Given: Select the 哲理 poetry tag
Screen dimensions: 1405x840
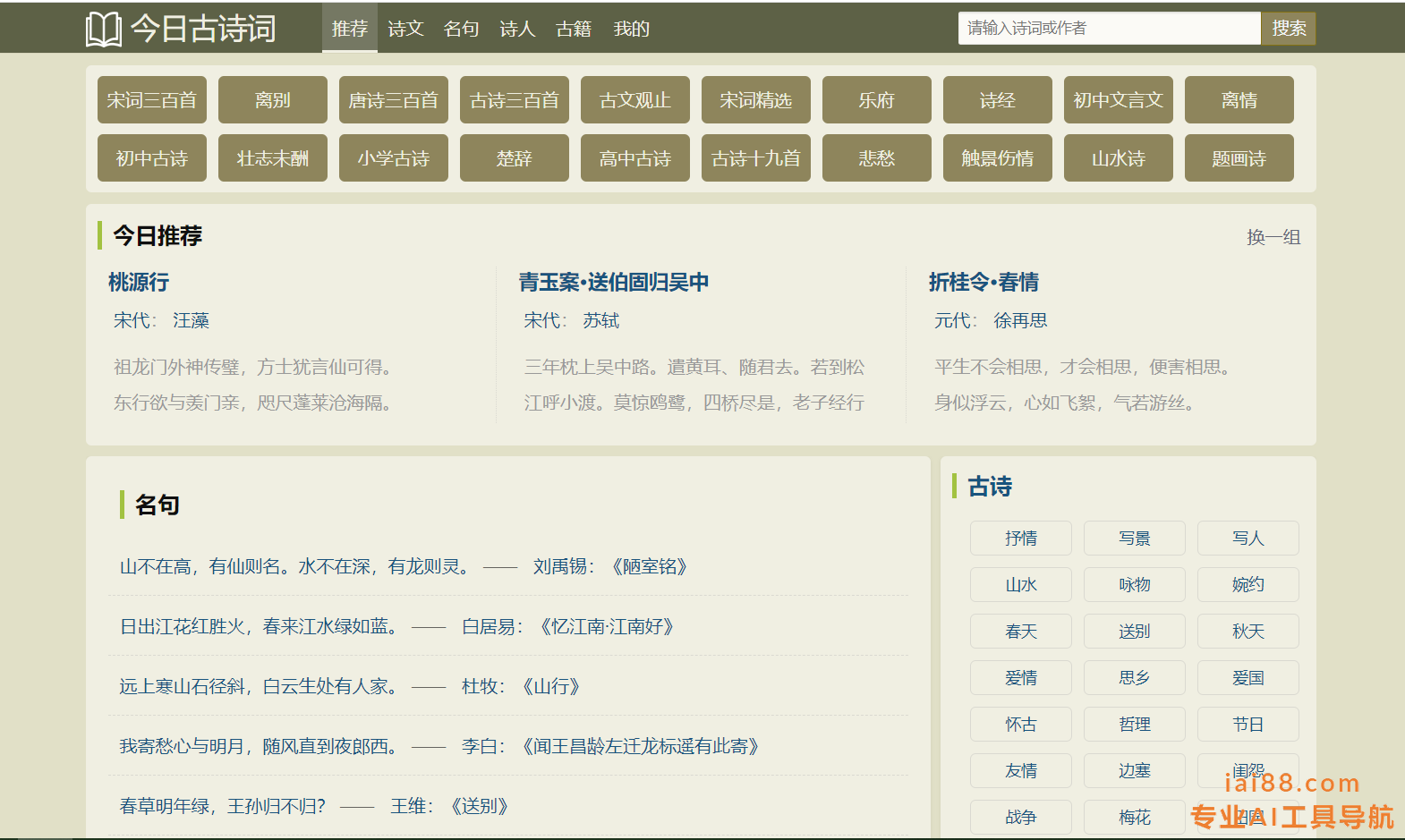Looking at the screenshot, I should [1135, 724].
